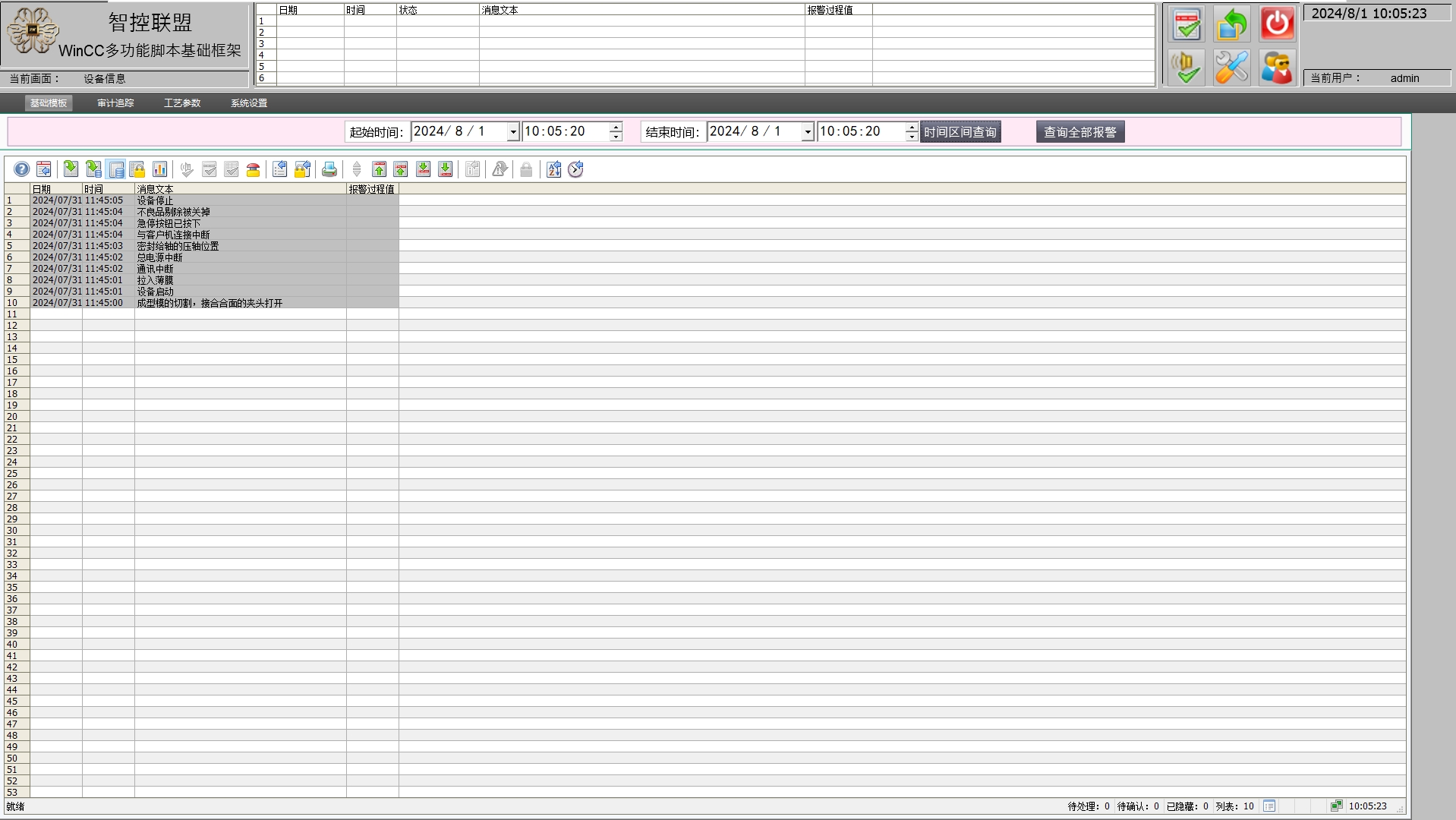Viewport: 1456px width, 820px height.
Task: Click the 查询全部报警 button
Action: [x=1079, y=132]
